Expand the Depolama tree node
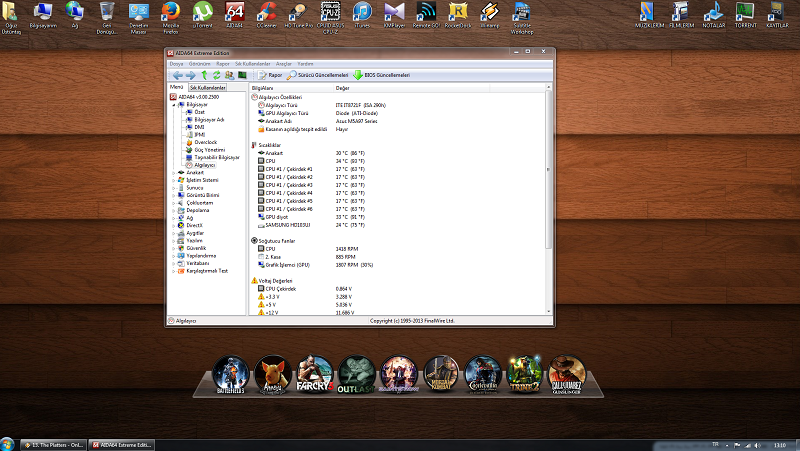This screenshot has width=800, height=451. tap(172, 210)
